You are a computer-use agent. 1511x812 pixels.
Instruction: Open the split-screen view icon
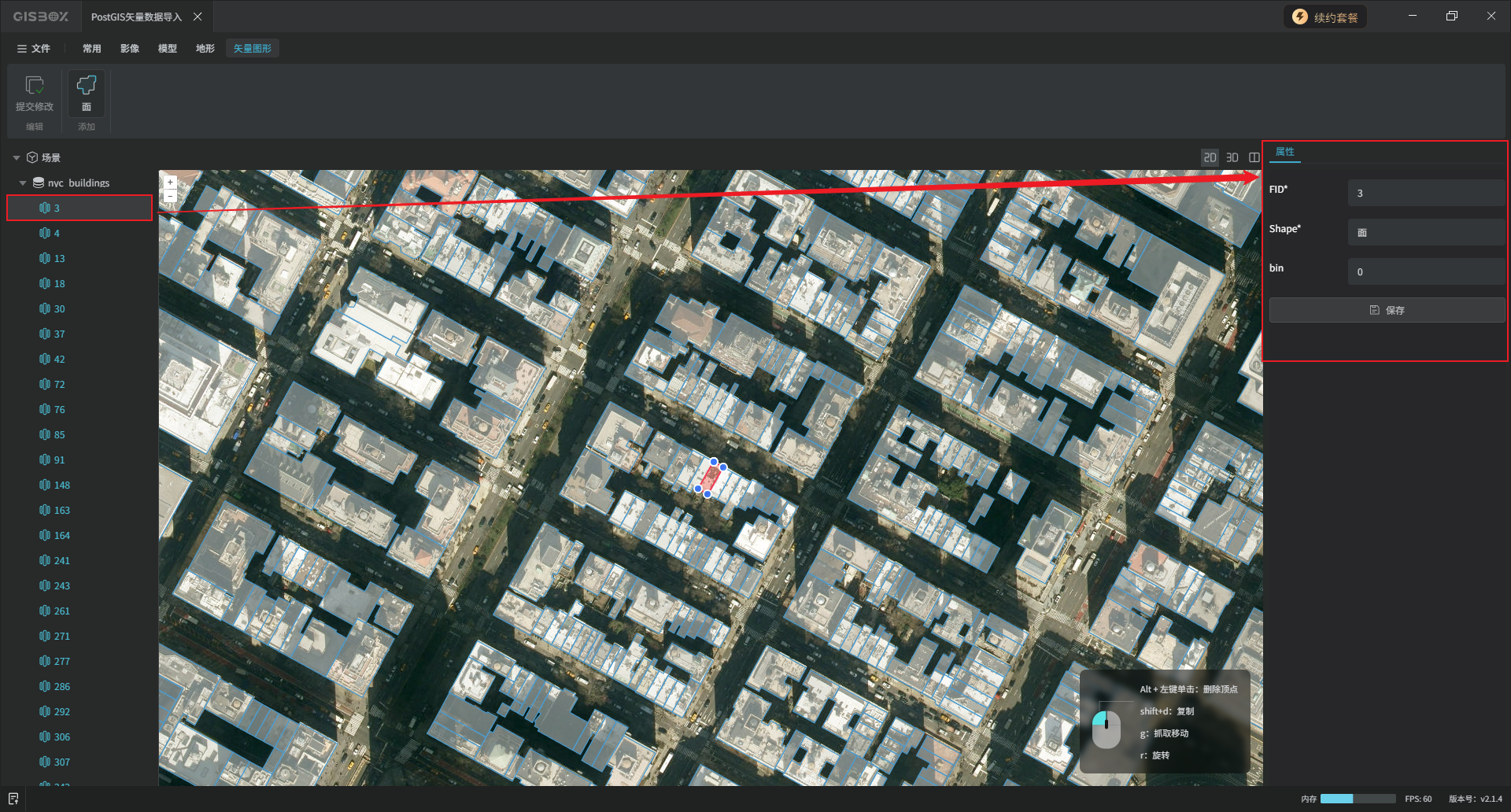coord(1254,157)
